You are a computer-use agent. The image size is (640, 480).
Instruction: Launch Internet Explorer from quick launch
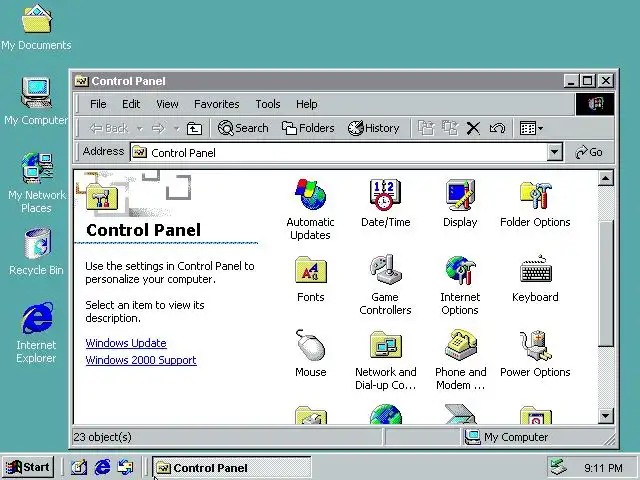pyautogui.click(x=102, y=467)
